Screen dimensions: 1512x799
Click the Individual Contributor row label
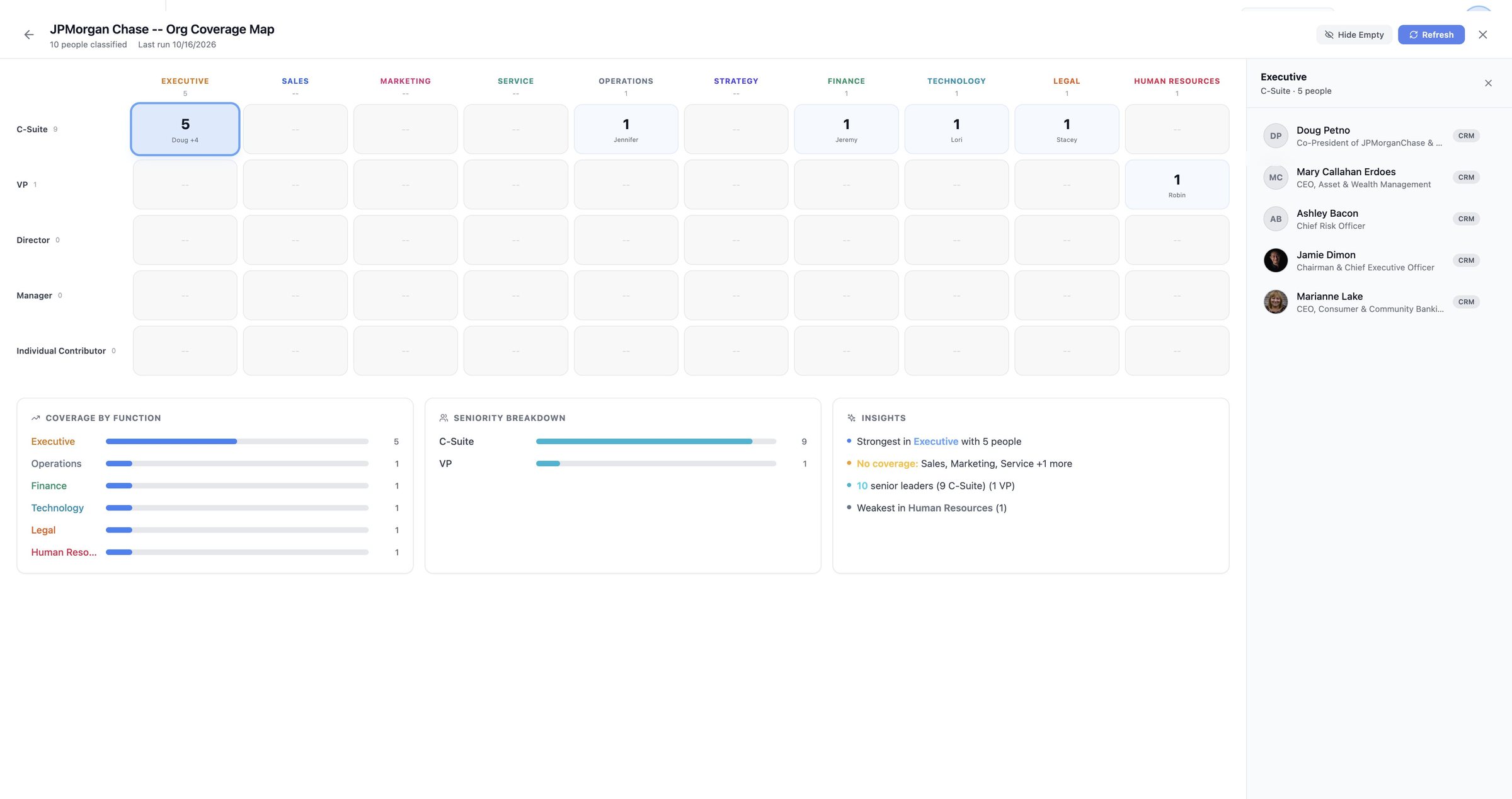click(61, 351)
